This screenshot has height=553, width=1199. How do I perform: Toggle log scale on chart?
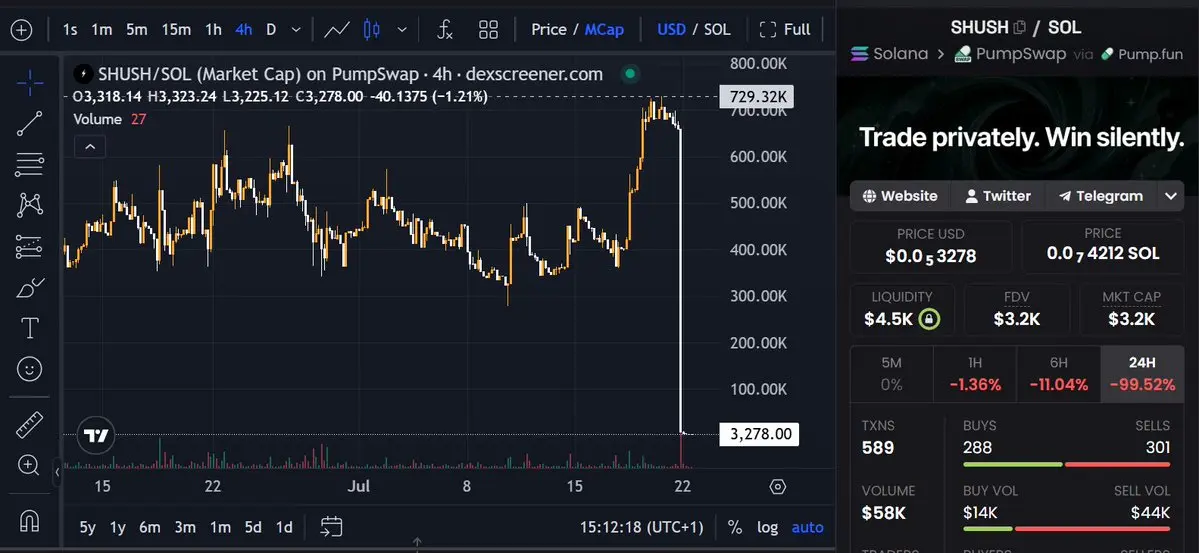767,527
